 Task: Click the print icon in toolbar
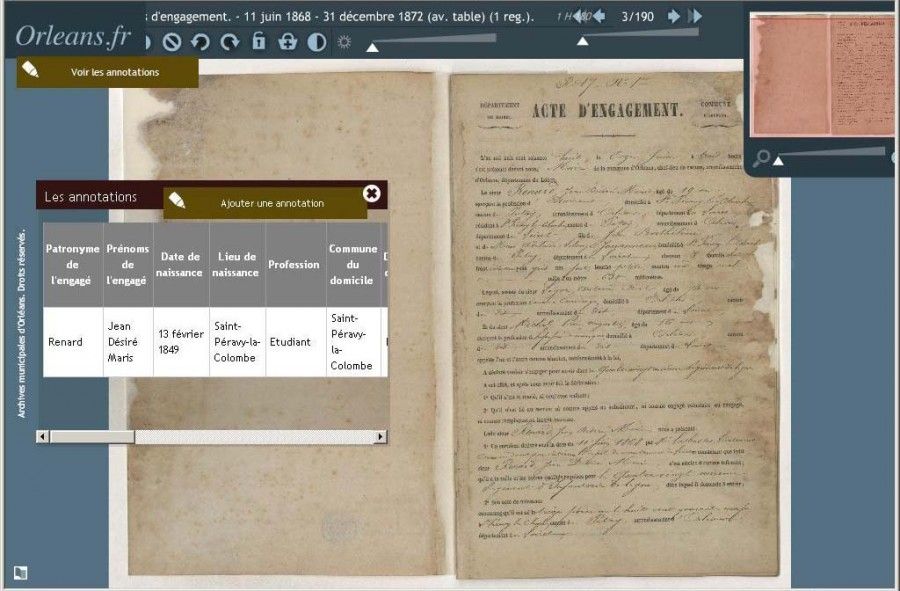click(288, 42)
